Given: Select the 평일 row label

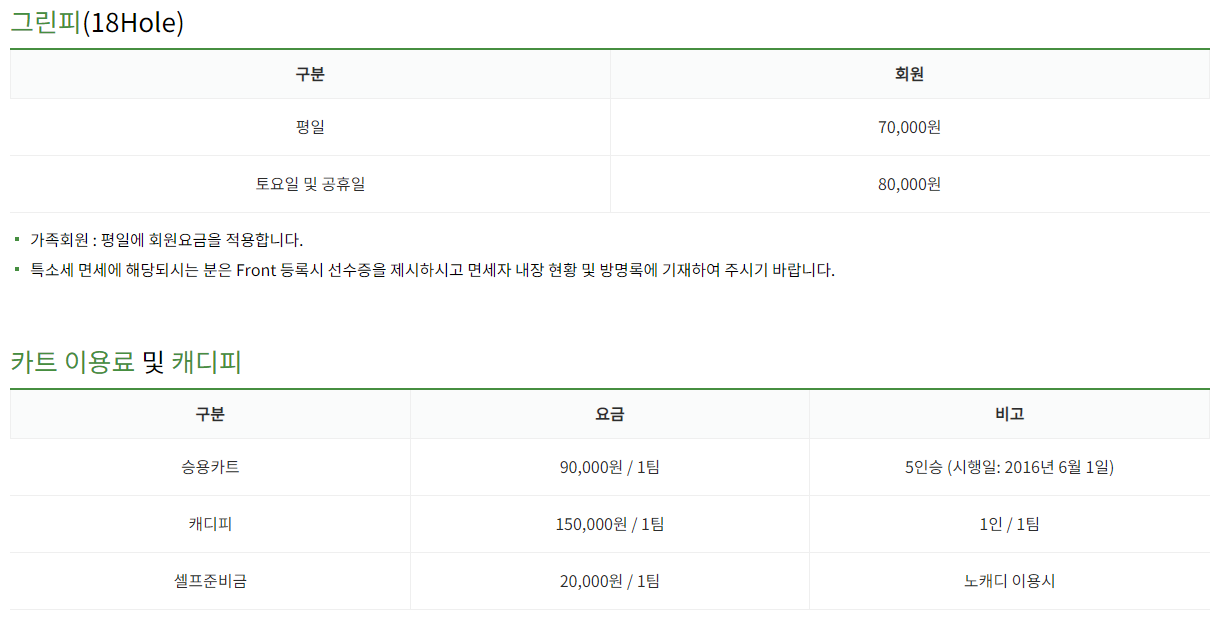Looking at the screenshot, I should pos(310,127).
